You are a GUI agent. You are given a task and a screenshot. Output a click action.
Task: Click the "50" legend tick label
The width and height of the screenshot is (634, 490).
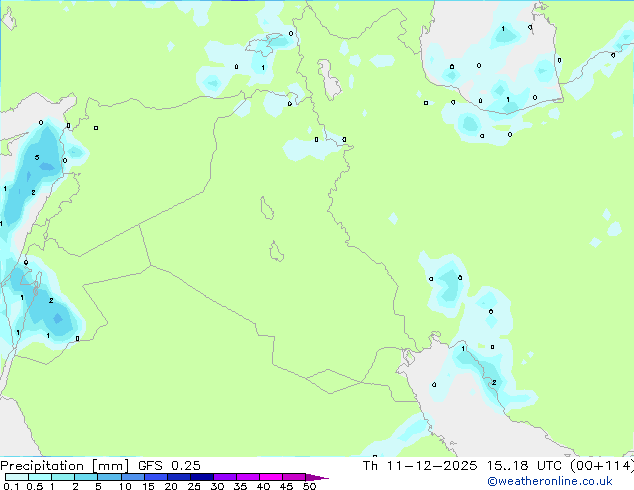[310, 486]
